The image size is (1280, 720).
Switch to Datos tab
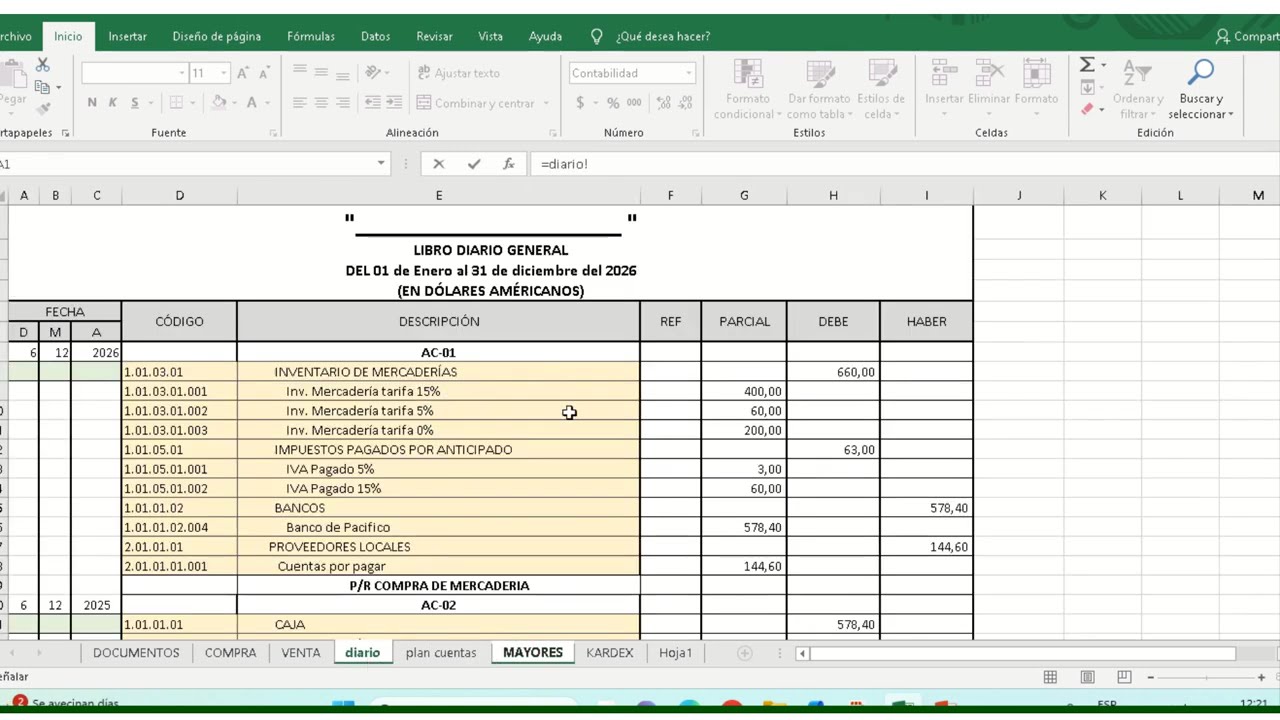pos(376,36)
